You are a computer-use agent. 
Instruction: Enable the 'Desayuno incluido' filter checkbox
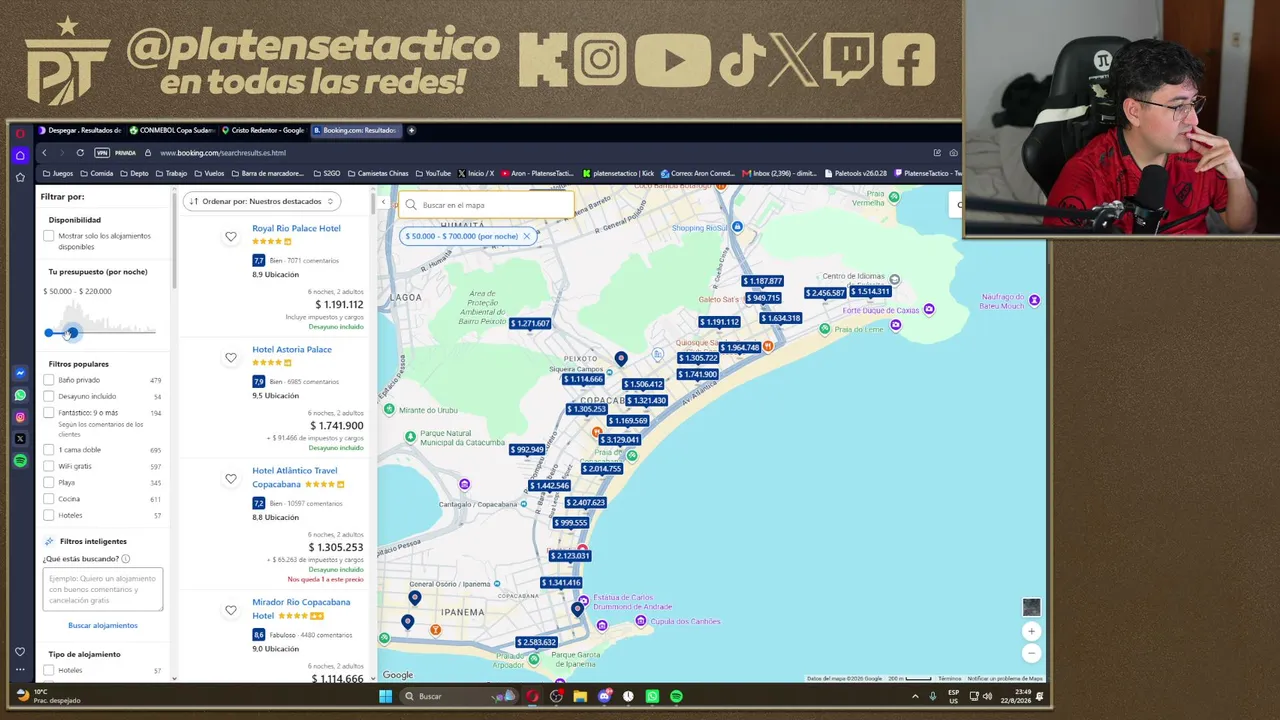point(48,396)
